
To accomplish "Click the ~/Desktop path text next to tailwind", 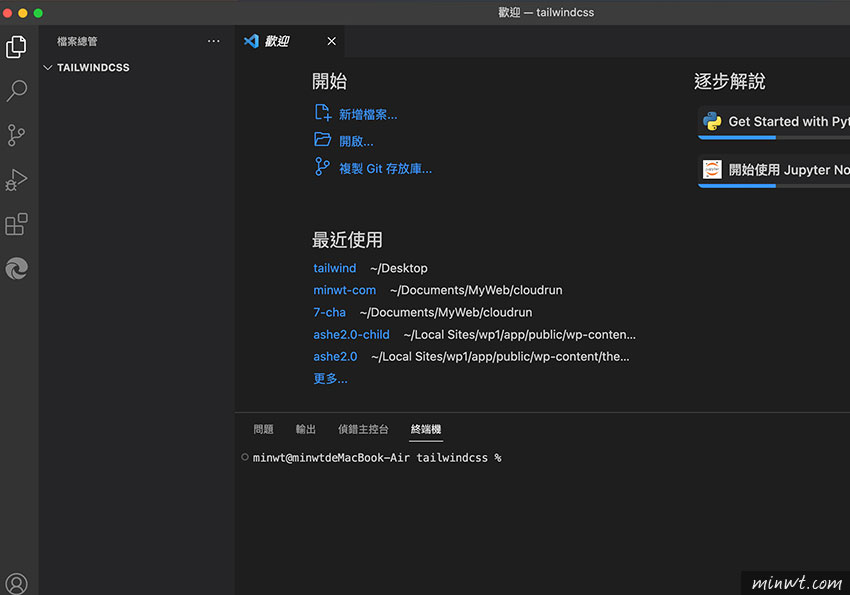I will coord(399,268).
